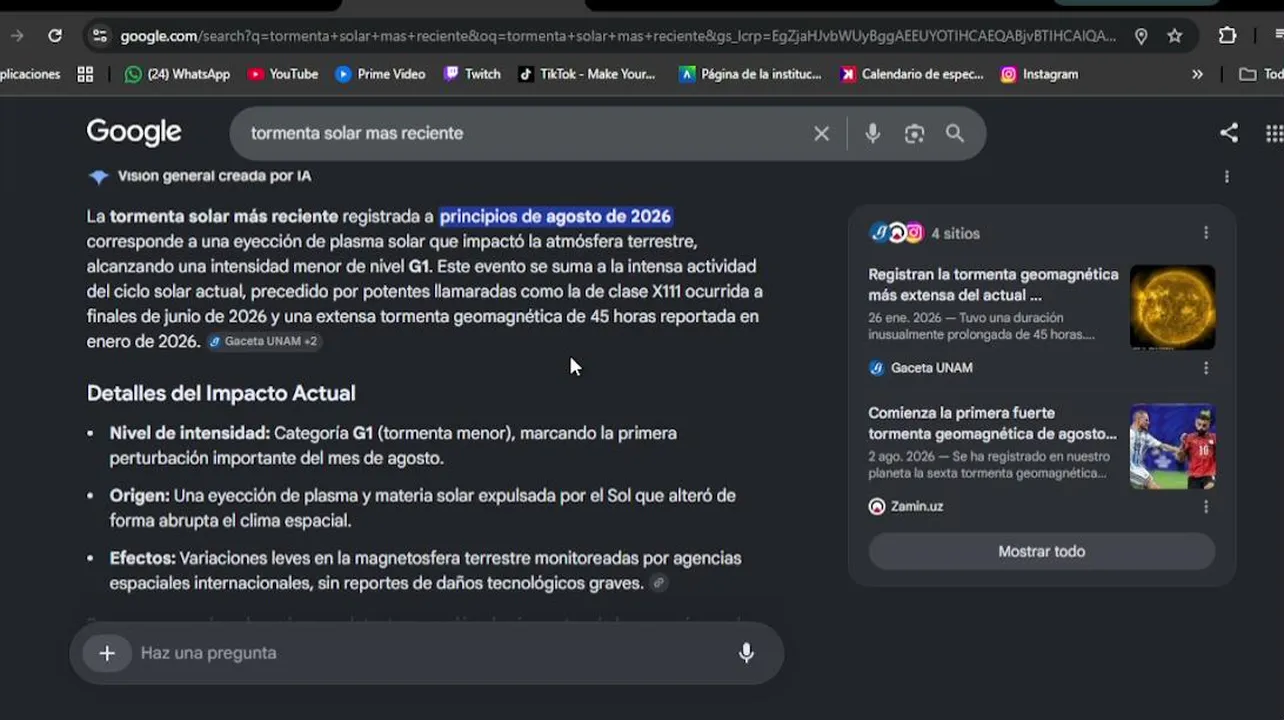Open the soccer thumbnail of Zamin.uz article
Screen dimensions: 1284x720
pyautogui.click(x=1172, y=446)
